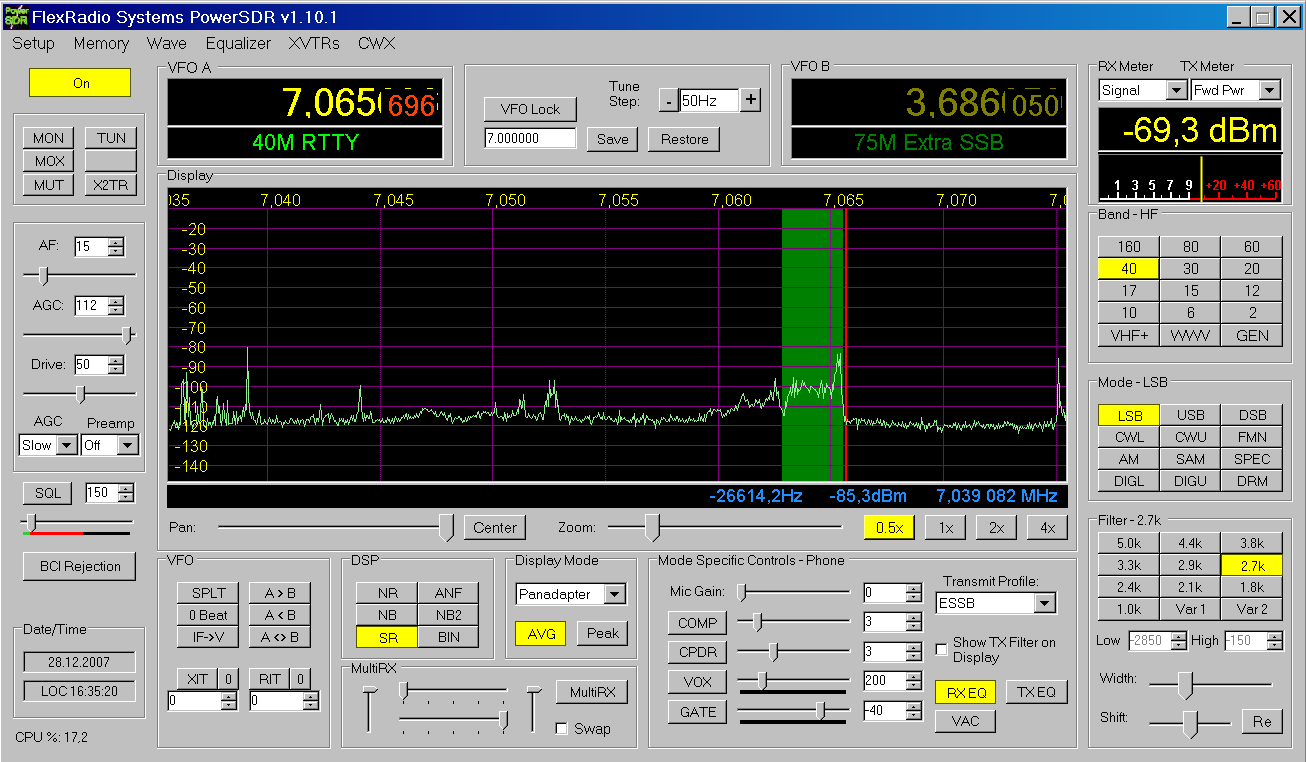Viewport: 1306px width, 762px height.
Task: Enable the NR noise reduction button
Action: (x=387, y=593)
